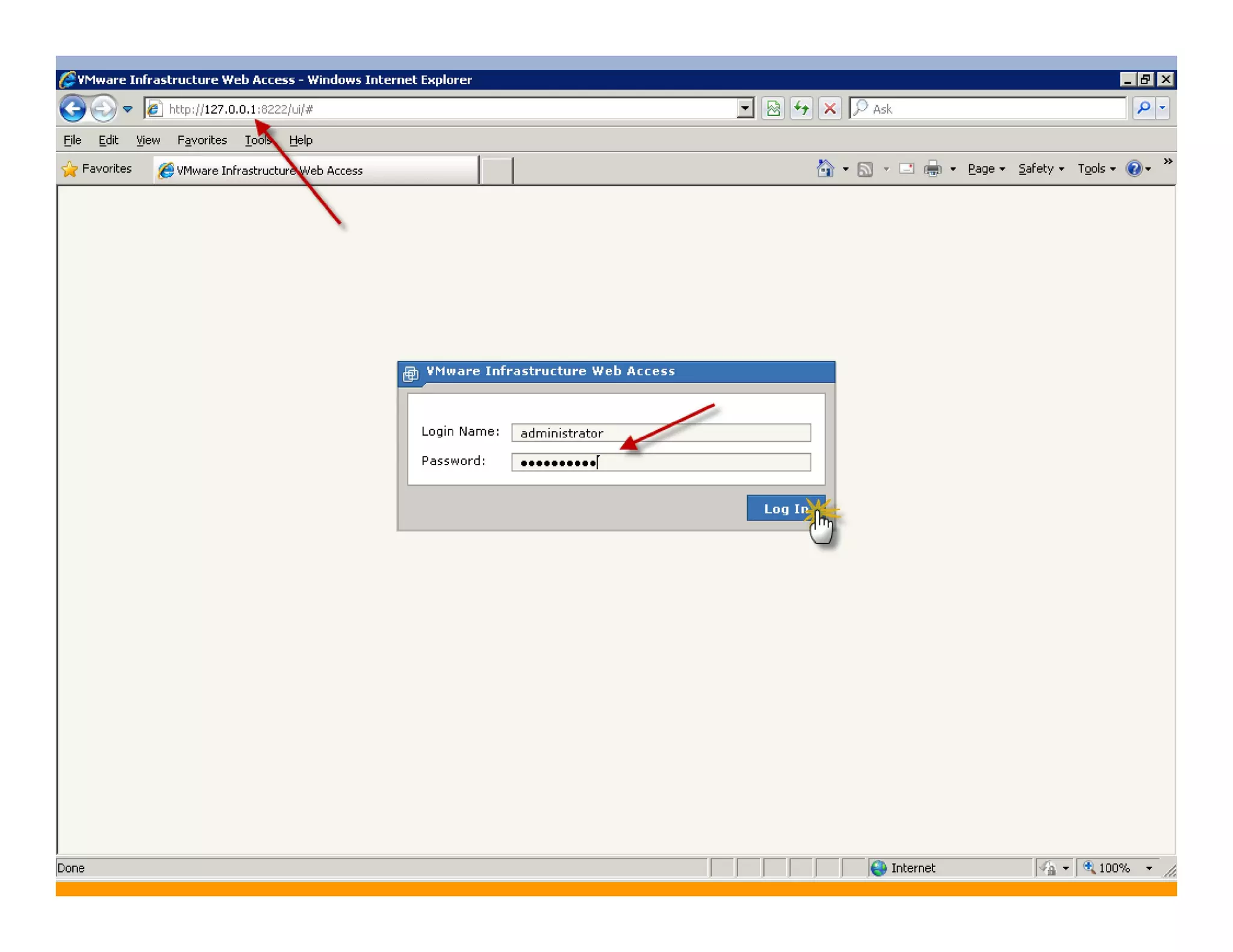Expand the zoom level 100% dropdown

(1149, 868)
